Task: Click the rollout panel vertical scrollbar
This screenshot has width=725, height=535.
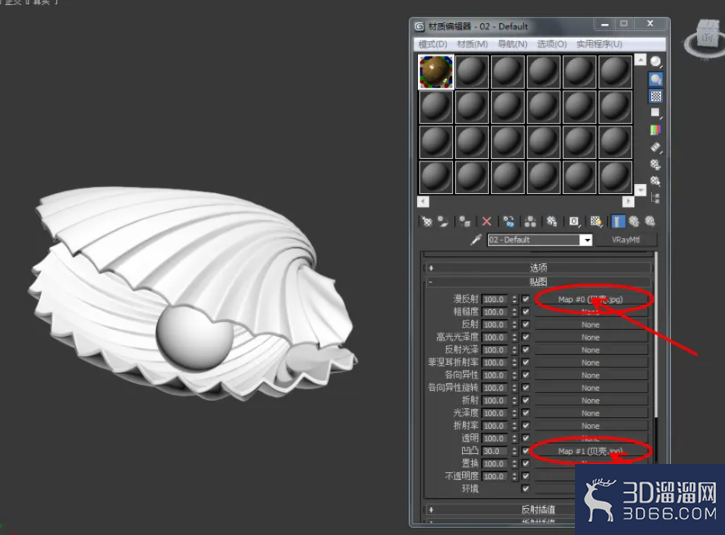Action: 656,335
